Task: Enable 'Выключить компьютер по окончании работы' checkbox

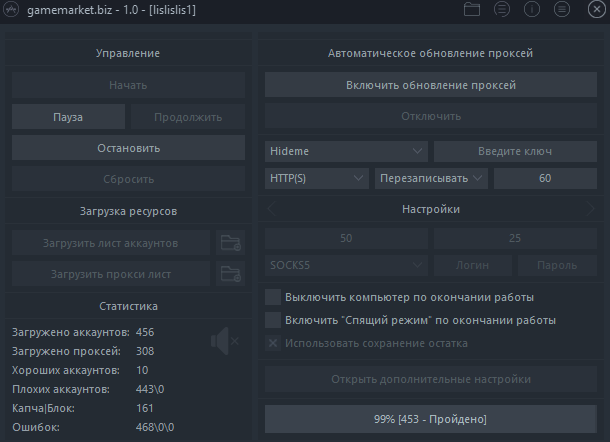Action: pos(272,298)
